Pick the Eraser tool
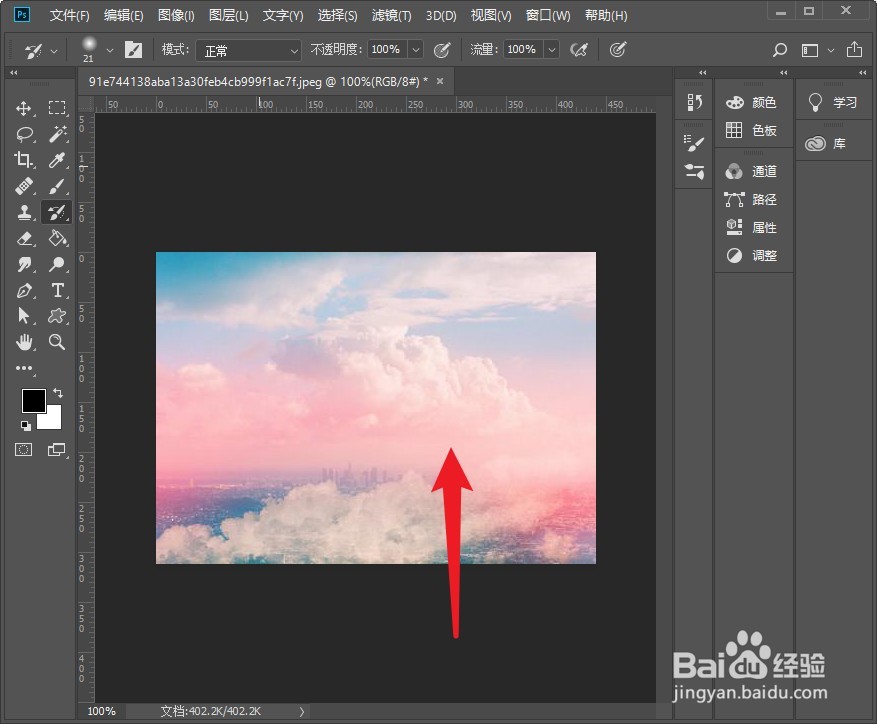 pyautogui.click(x=23, y=238)
